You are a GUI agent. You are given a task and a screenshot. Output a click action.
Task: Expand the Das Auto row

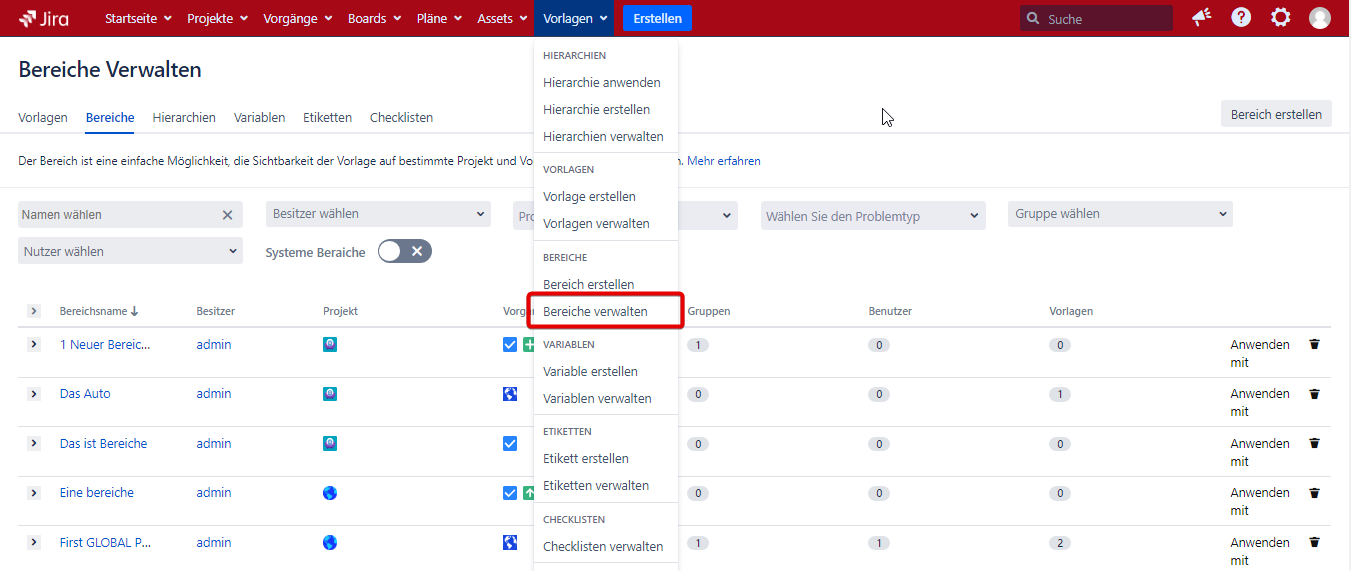tap(33, 394)
